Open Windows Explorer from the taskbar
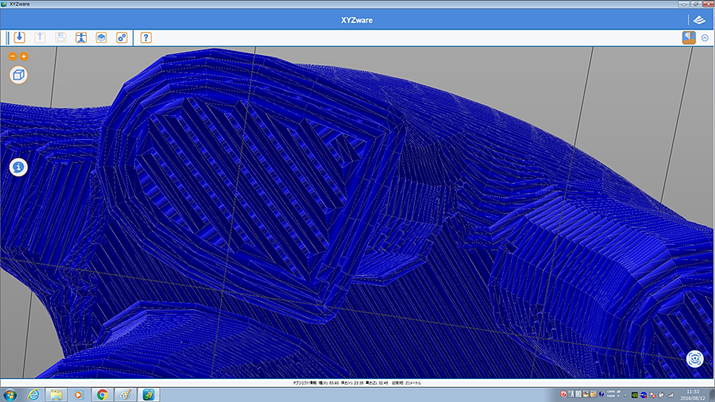 tap(56, 394)
